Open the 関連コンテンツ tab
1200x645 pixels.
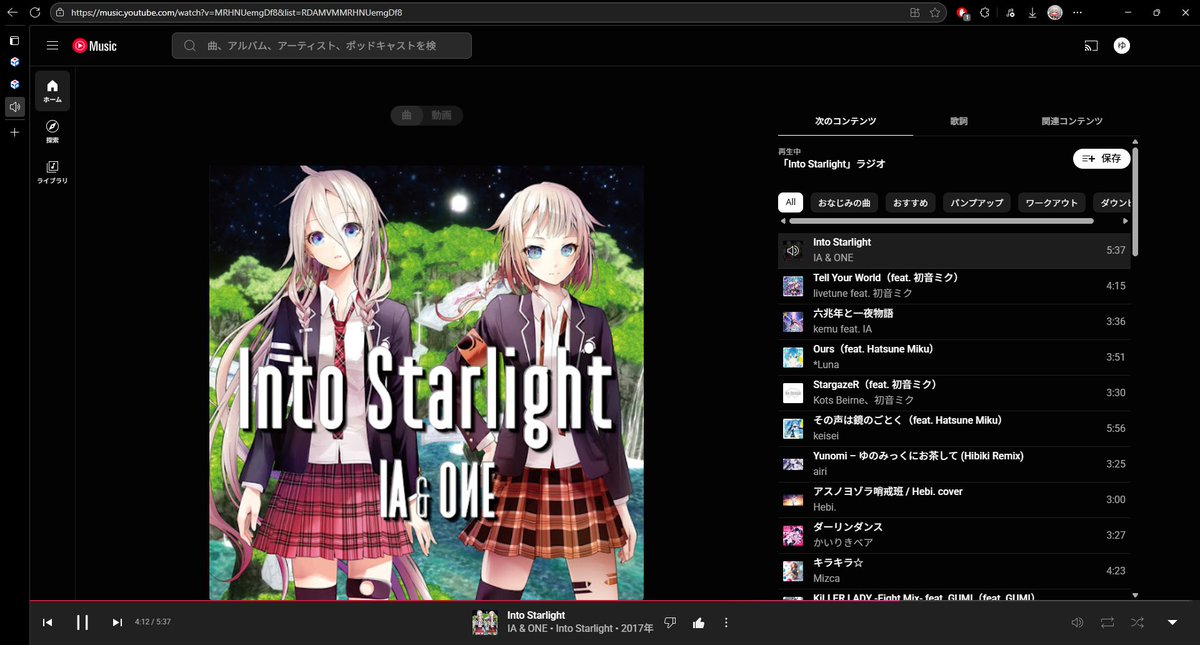1072,121
